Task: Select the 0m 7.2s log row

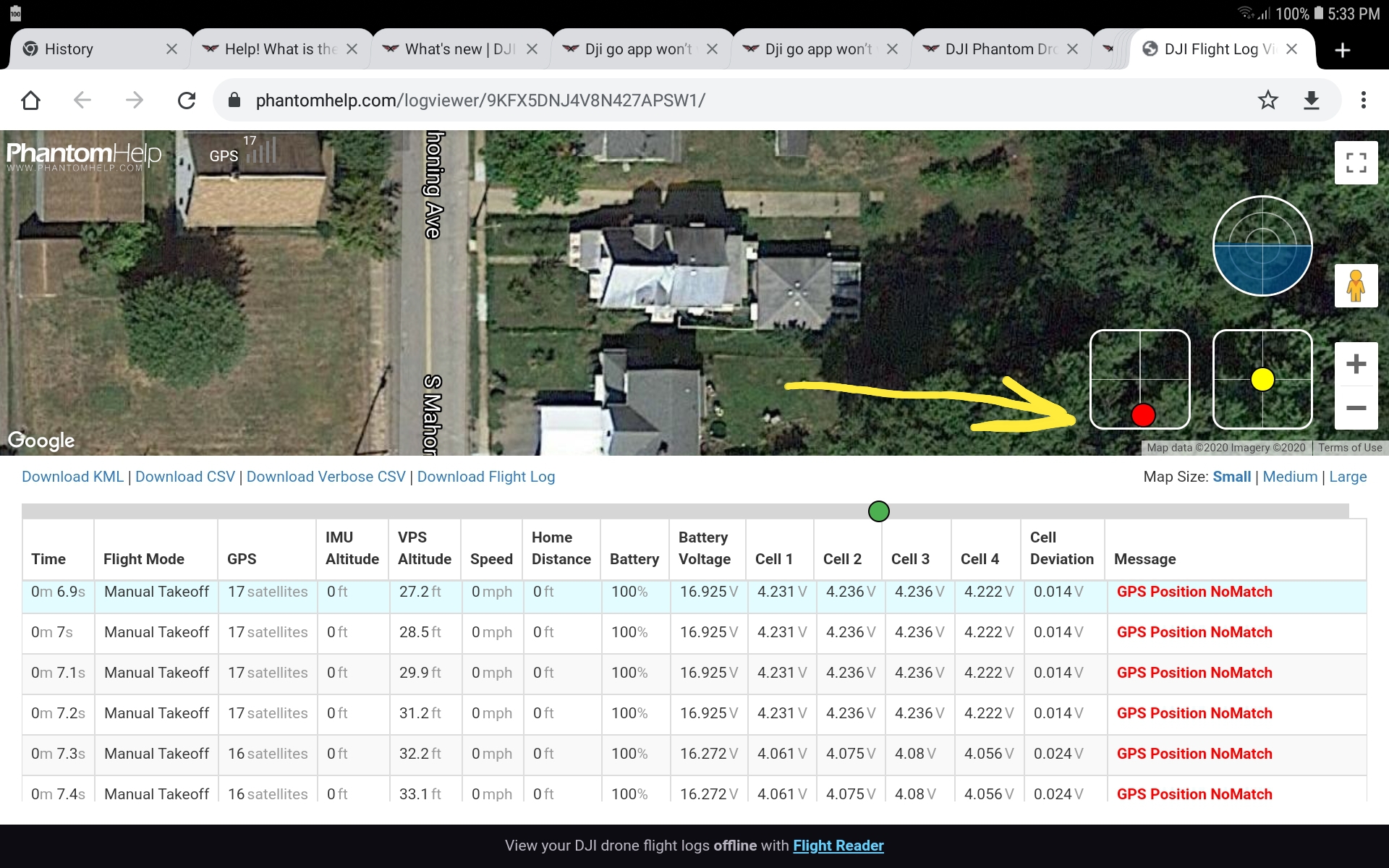Action: point(694,714)
